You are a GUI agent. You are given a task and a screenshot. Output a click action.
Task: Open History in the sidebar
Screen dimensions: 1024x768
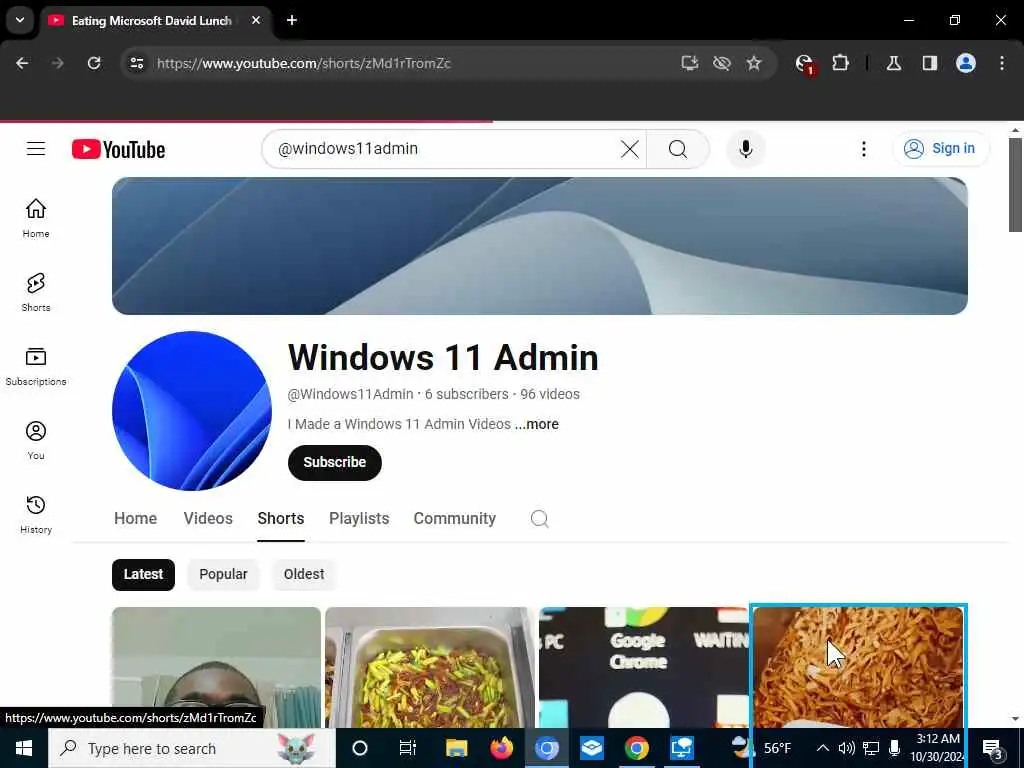[36, 514]
